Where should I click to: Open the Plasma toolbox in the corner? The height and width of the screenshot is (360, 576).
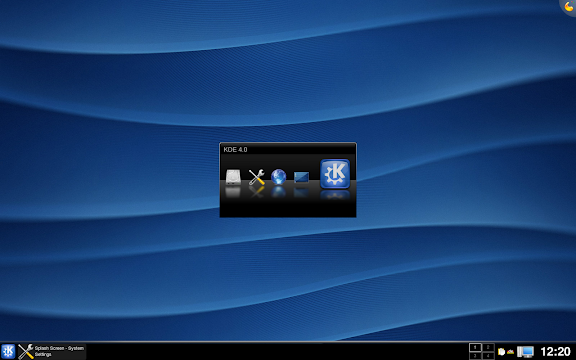tap(568, 7)
